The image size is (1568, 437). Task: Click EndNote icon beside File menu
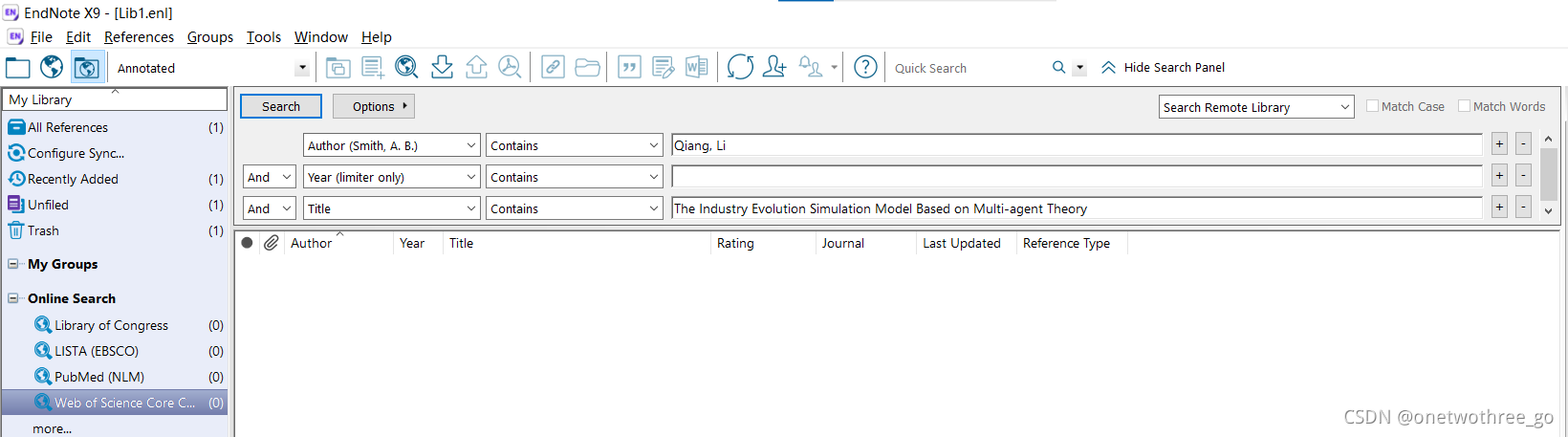click(15, 36)
